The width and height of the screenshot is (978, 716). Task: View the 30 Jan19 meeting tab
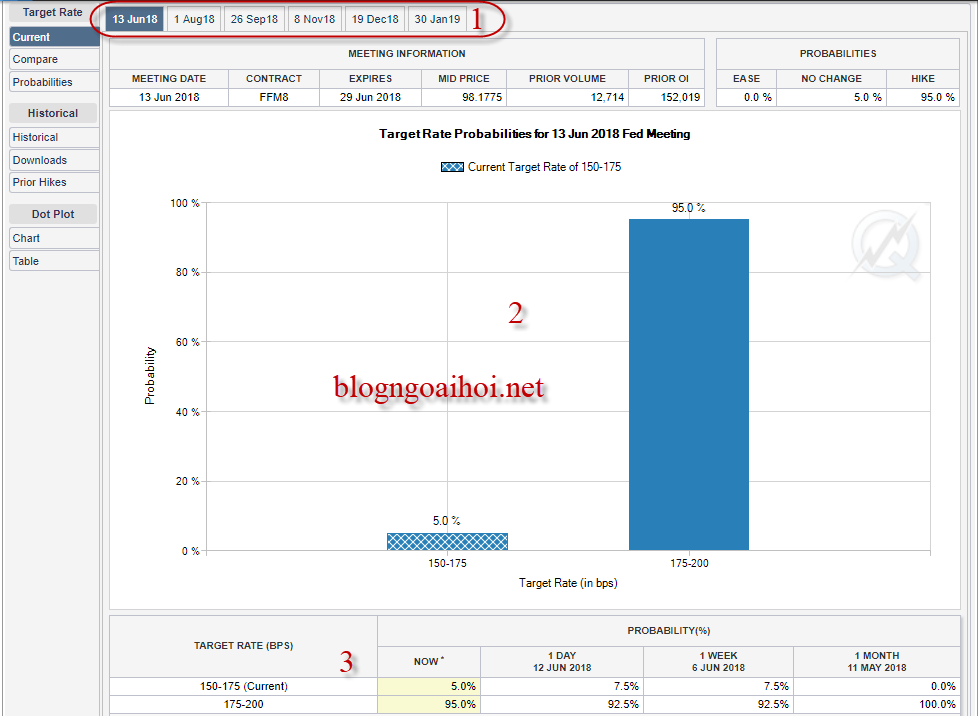tap(437, 19)
